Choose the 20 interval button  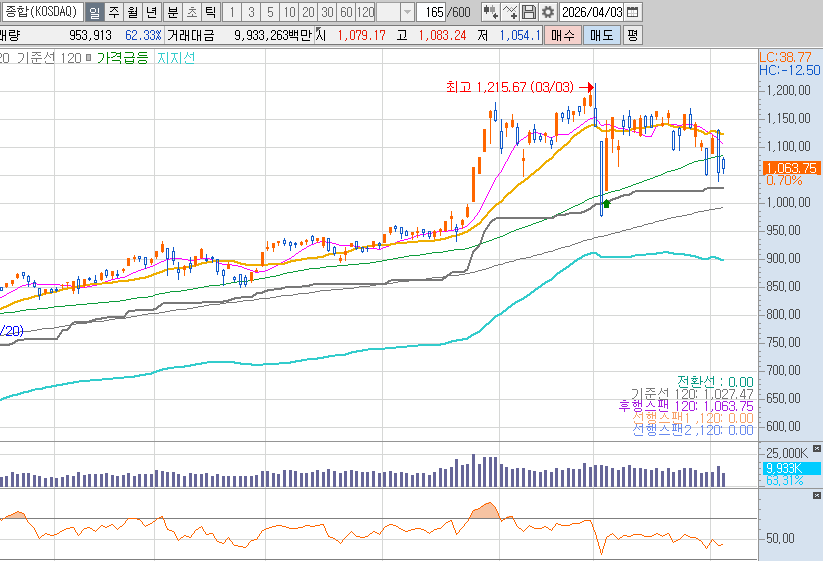click(x=308, y=12)
